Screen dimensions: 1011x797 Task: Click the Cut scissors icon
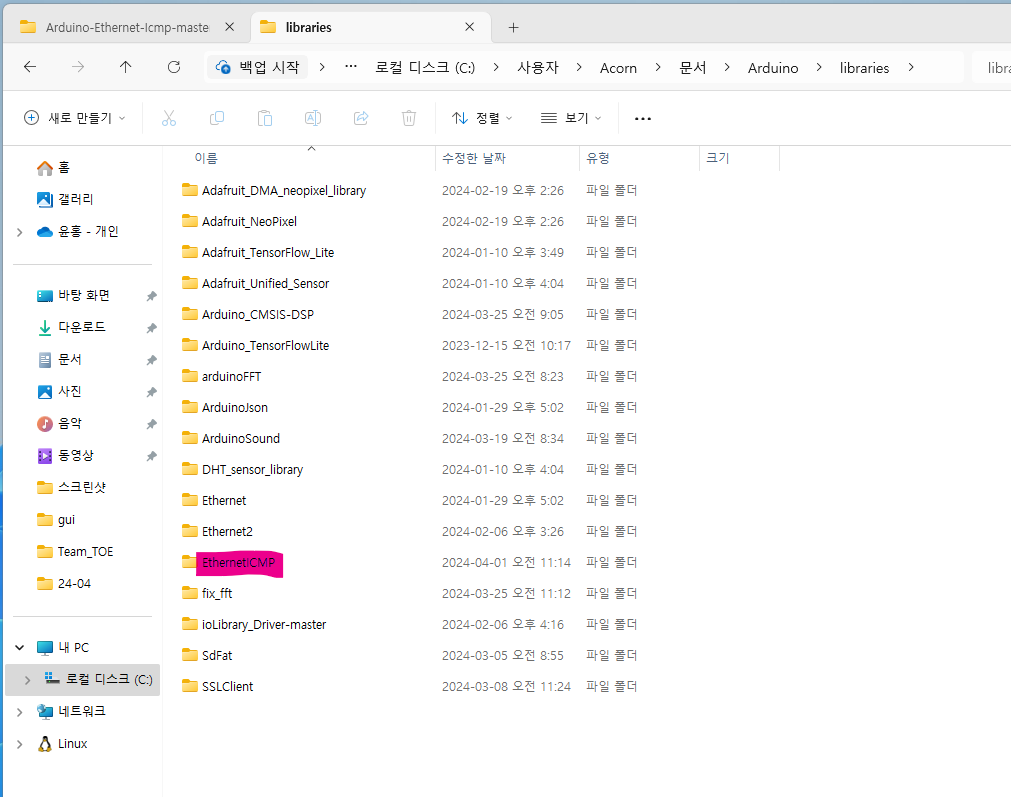[169, 118]
